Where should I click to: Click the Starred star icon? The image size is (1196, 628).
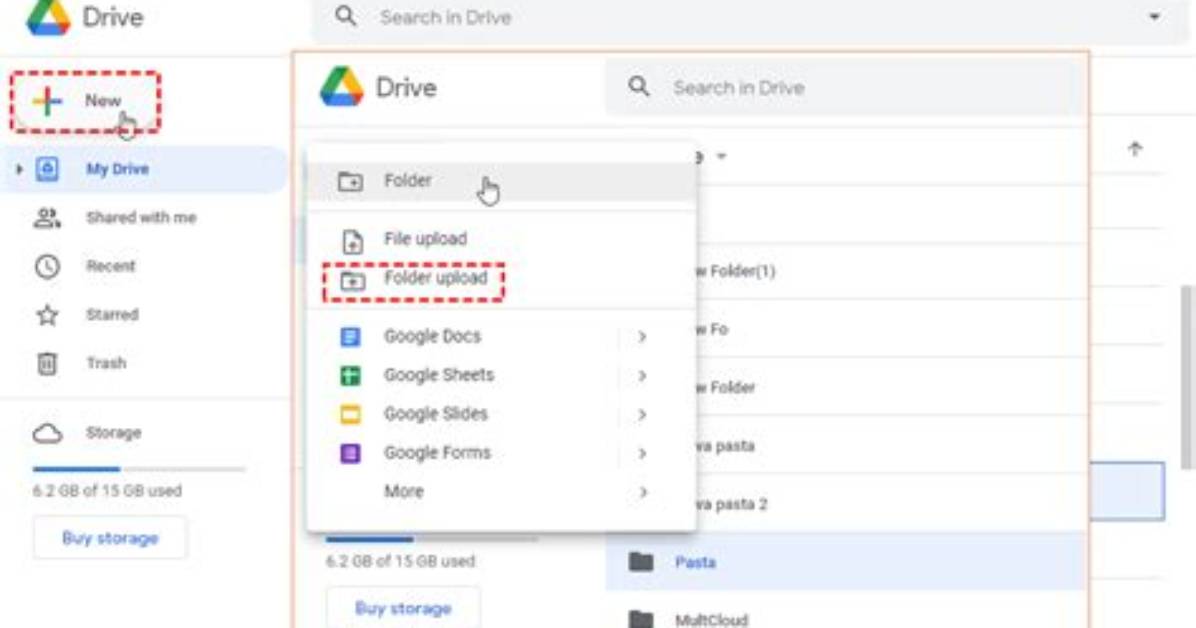[x=47, y=315]
